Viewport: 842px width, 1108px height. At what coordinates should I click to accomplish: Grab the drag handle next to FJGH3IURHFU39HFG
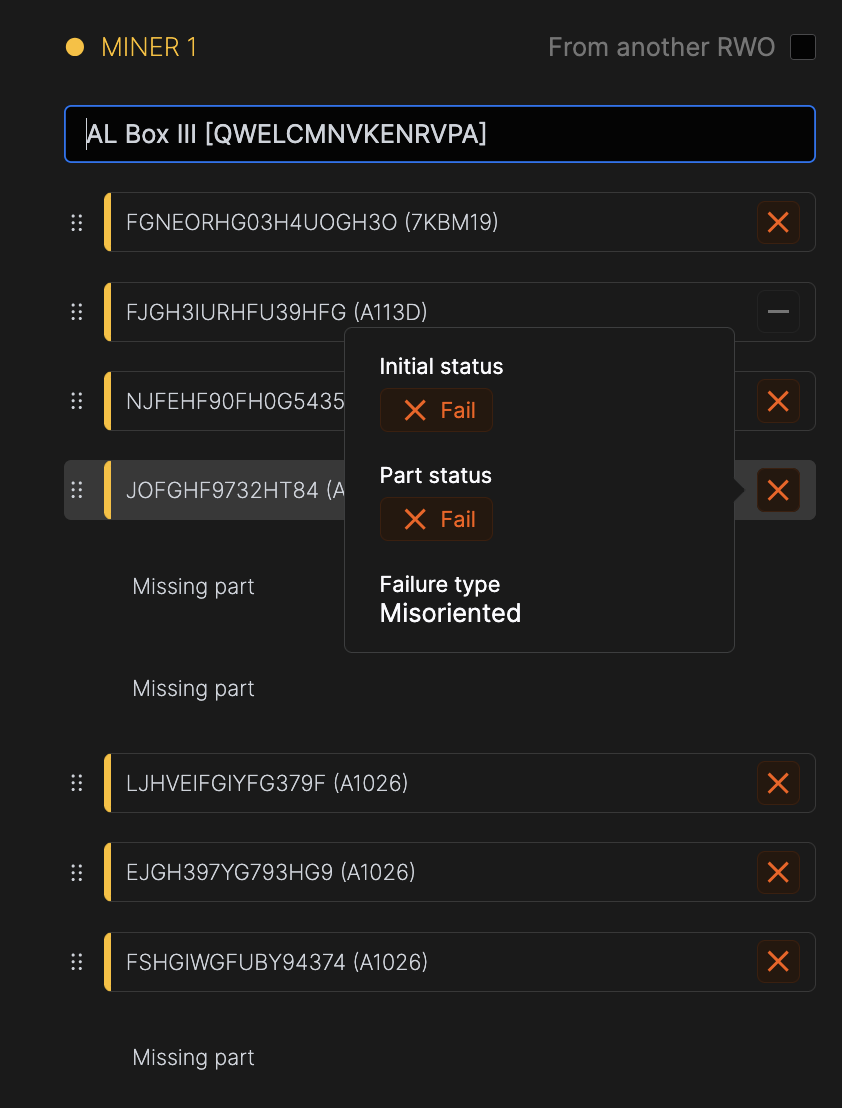pyautogui.click(x=77, y=311)
